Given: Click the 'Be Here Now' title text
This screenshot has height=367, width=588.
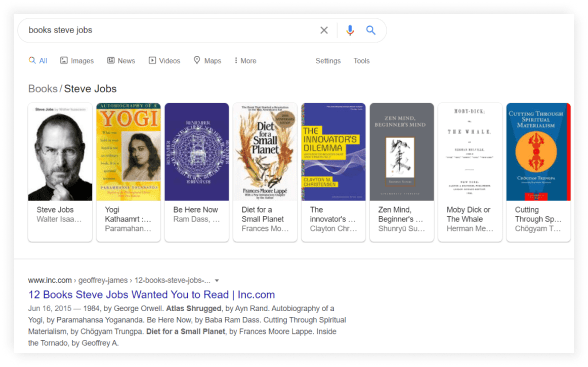Looking at the screenshot, I should [196, 210].
